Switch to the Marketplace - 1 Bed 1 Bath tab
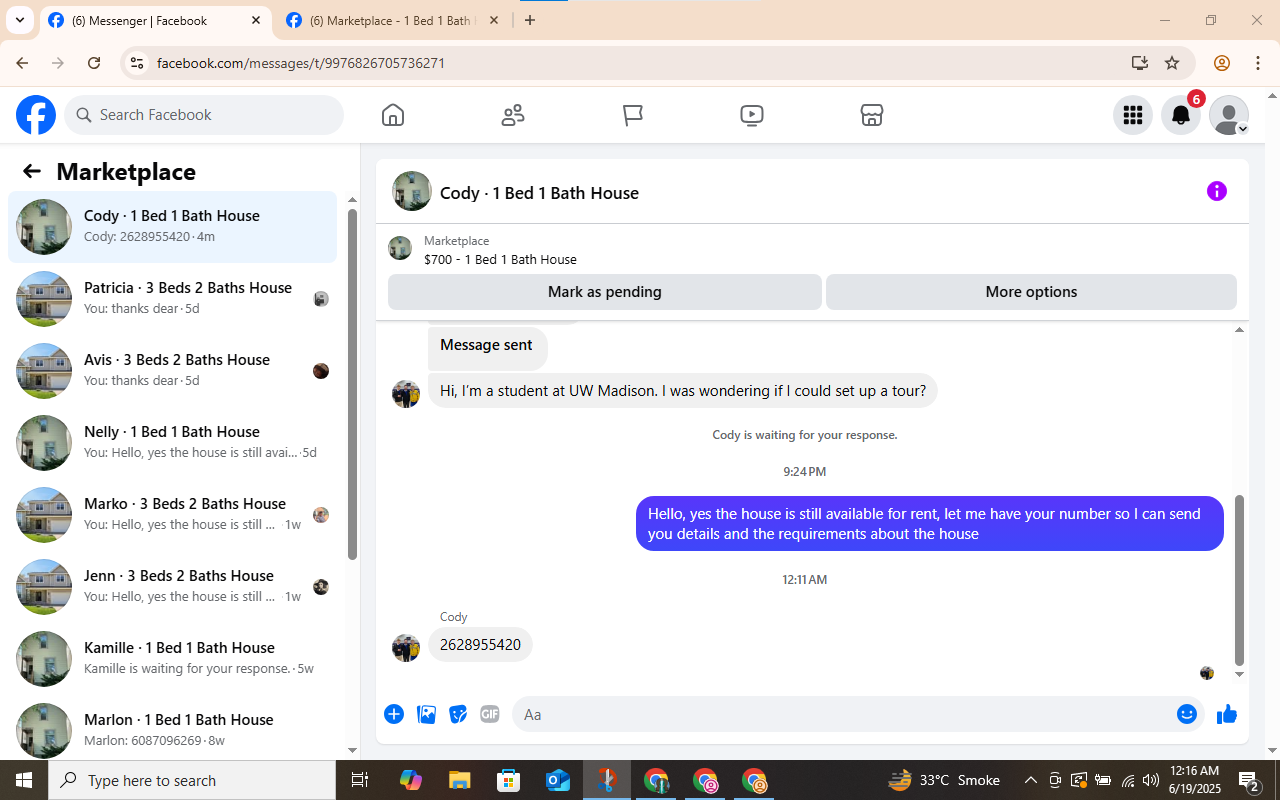Image resolution: width=1280 pixels, height=800 pixels. click(393, 21)
